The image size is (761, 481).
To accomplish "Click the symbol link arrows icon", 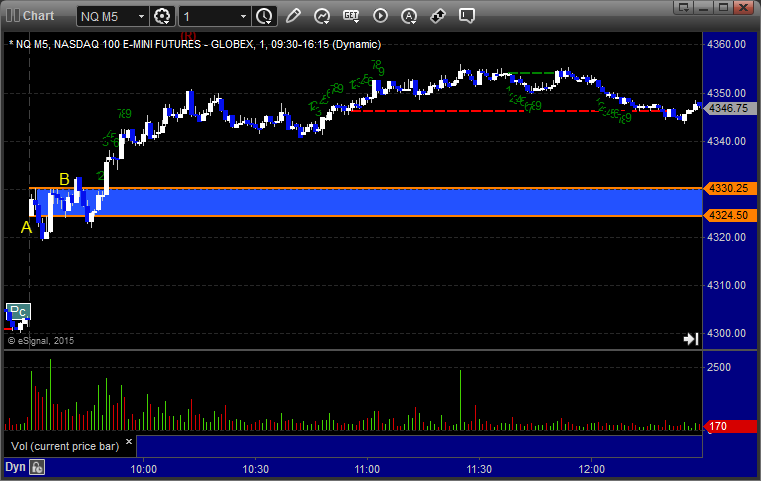I will click(x=438, y=16).
